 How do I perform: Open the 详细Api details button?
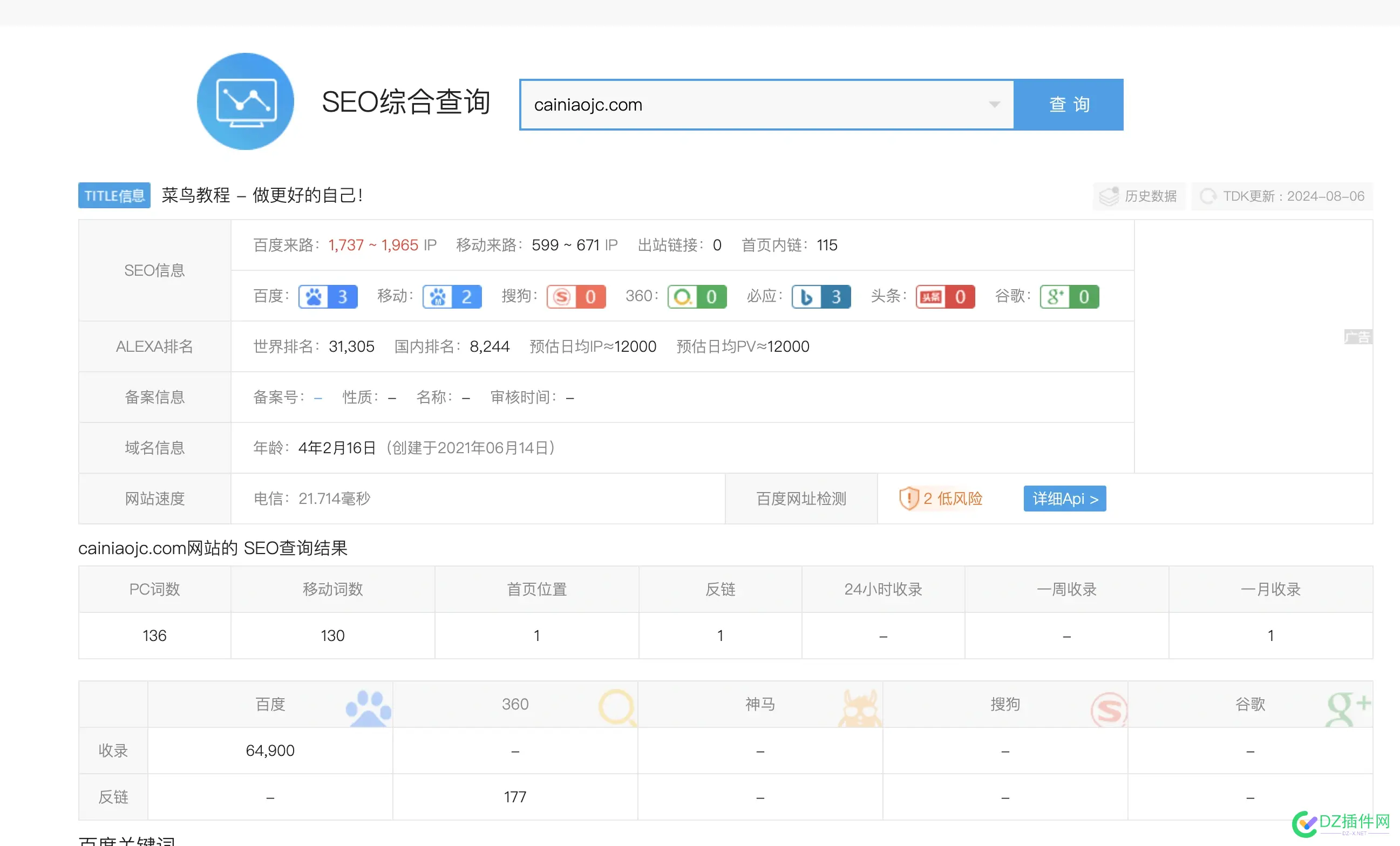coord(1064,499)
